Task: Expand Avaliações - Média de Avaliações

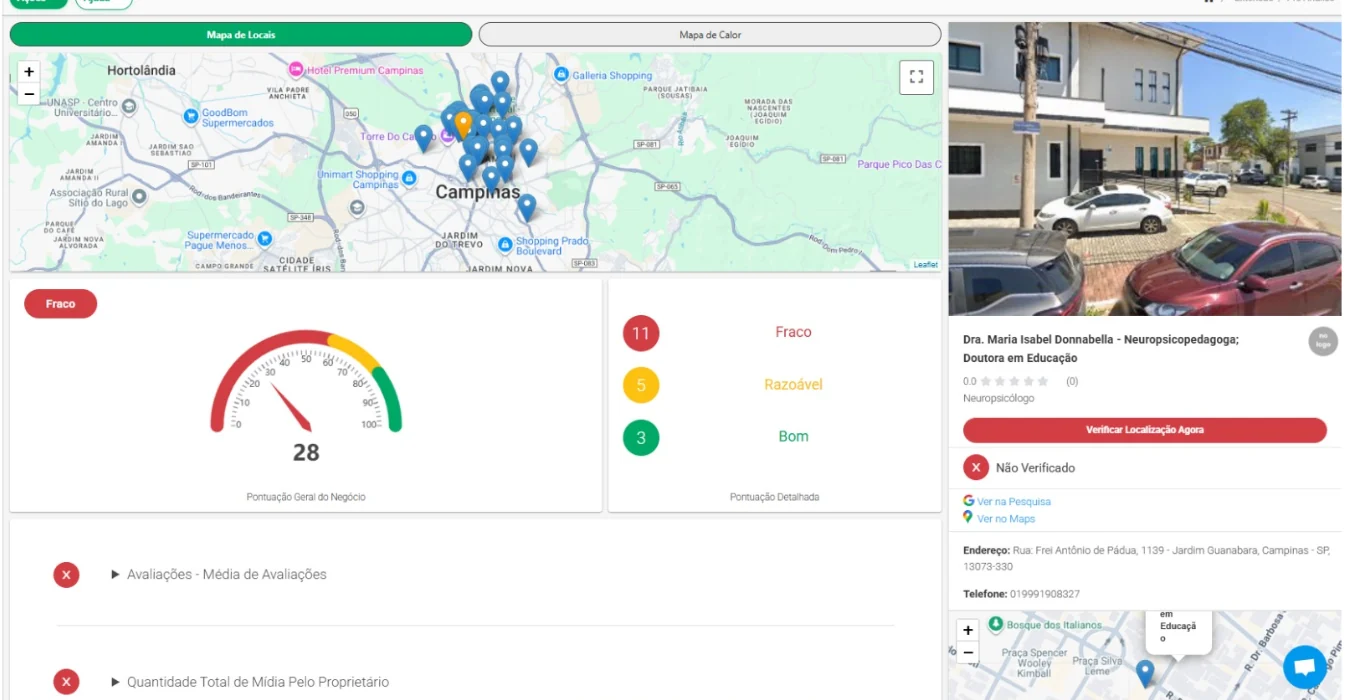Action: (x=219, y=574)
